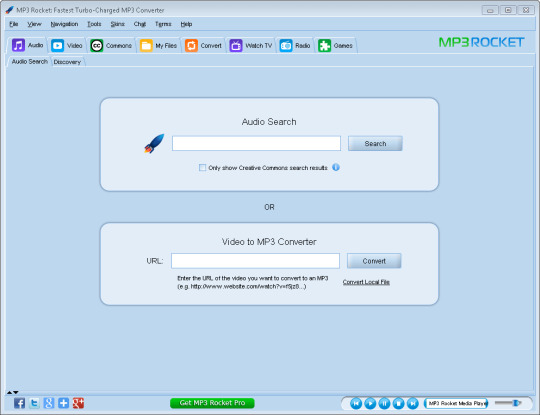The width and height of the screenshot is (540, 415).
Task: Open the Watch TV icon
Action: point(236,45)
